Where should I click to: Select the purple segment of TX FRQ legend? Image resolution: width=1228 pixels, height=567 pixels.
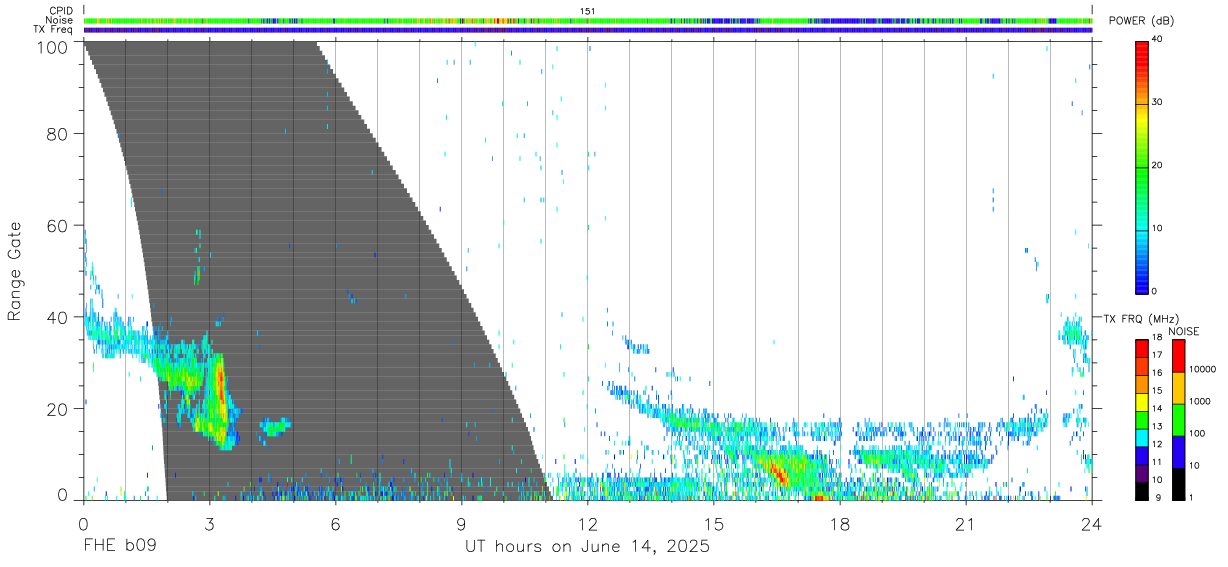click(1142, 472)
